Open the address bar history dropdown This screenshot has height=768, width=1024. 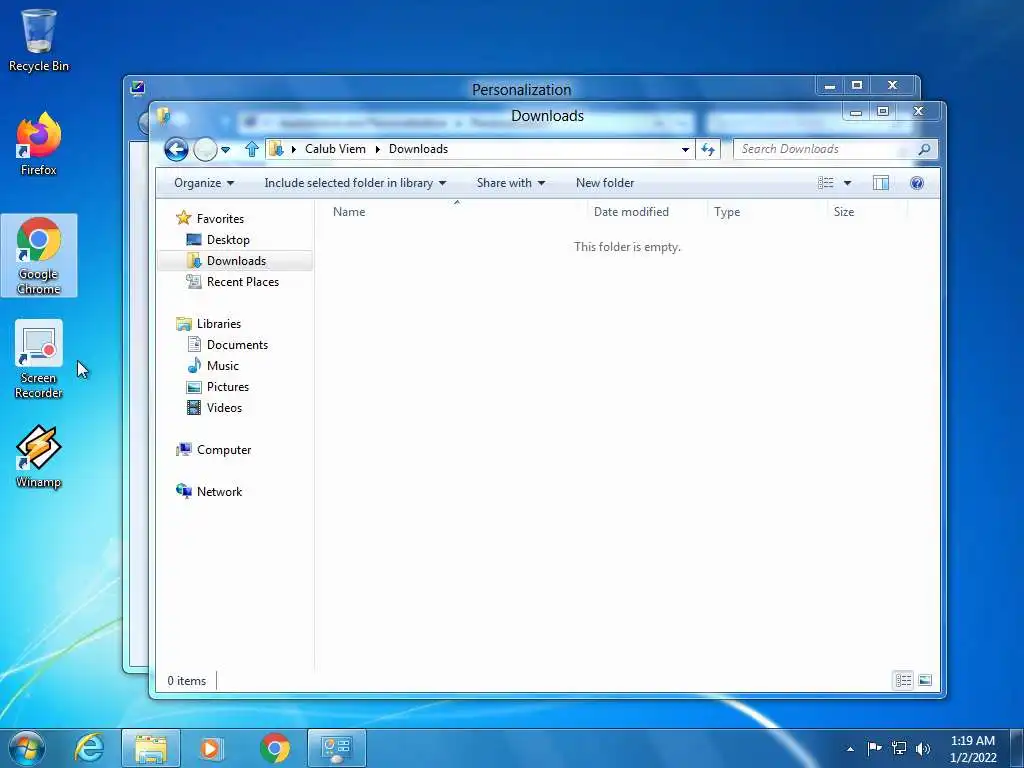[685, 150]
